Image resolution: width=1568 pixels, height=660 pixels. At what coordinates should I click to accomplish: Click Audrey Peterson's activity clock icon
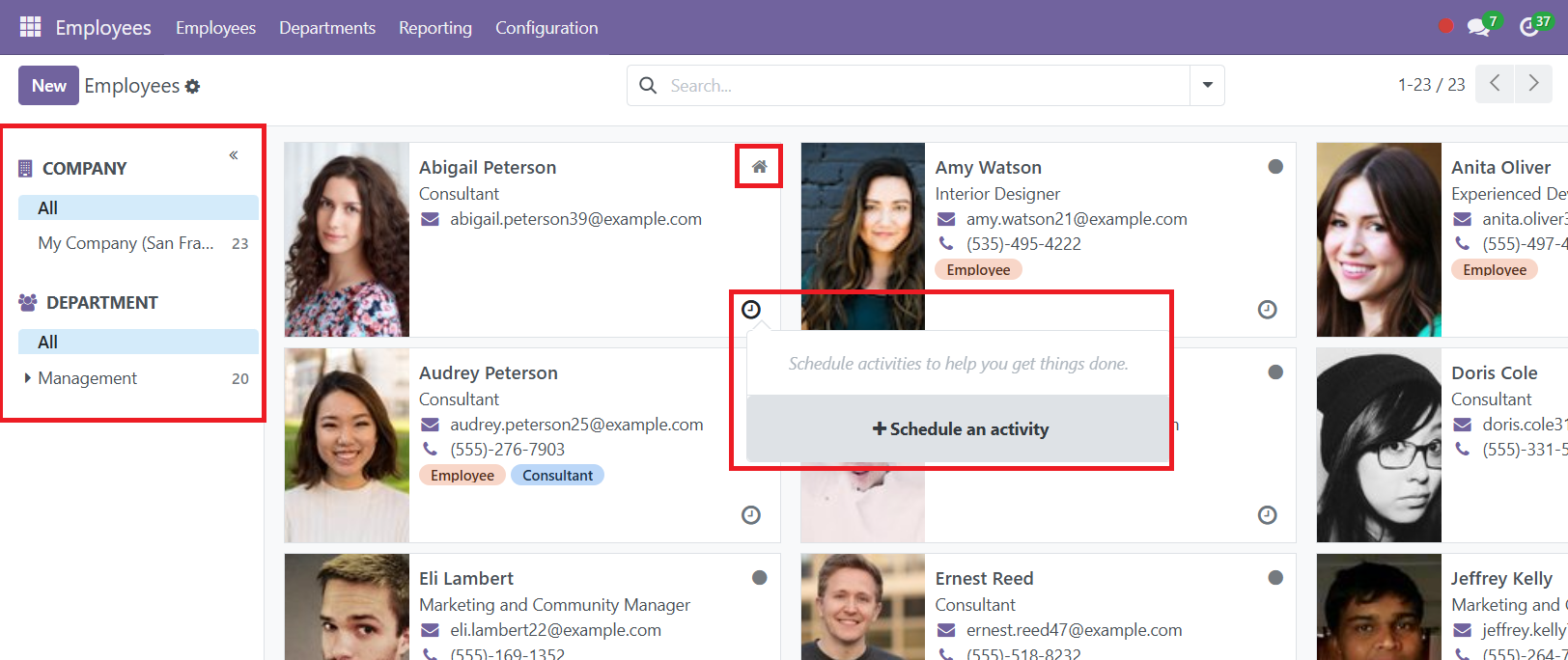coord(751,514)
